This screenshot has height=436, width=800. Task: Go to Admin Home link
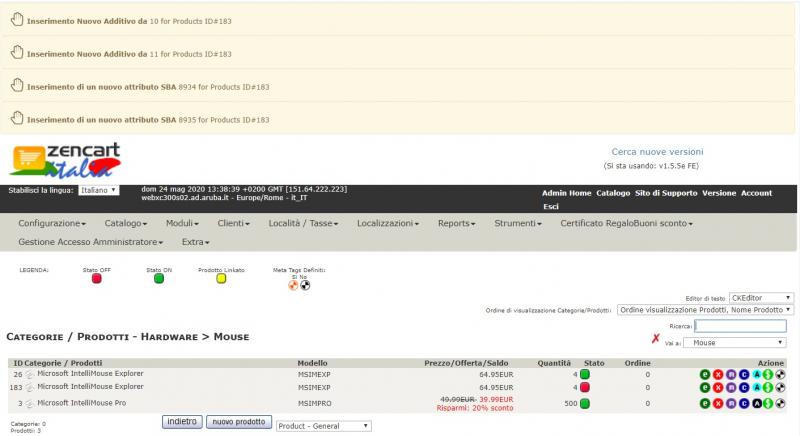(566, 193)
